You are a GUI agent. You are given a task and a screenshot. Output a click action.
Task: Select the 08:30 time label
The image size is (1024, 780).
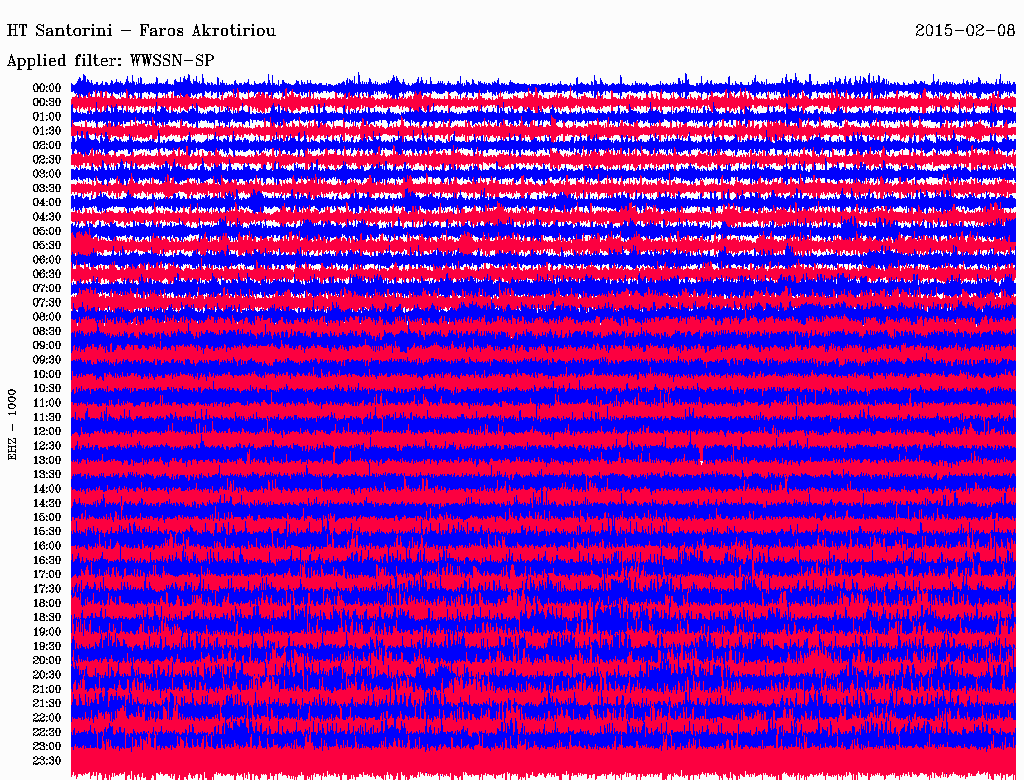(x=47, y=331)
